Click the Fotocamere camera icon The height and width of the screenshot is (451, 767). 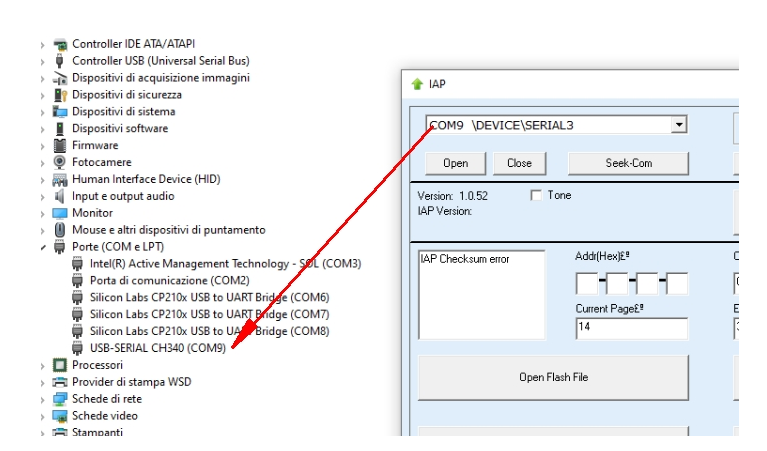click(60, 162)
